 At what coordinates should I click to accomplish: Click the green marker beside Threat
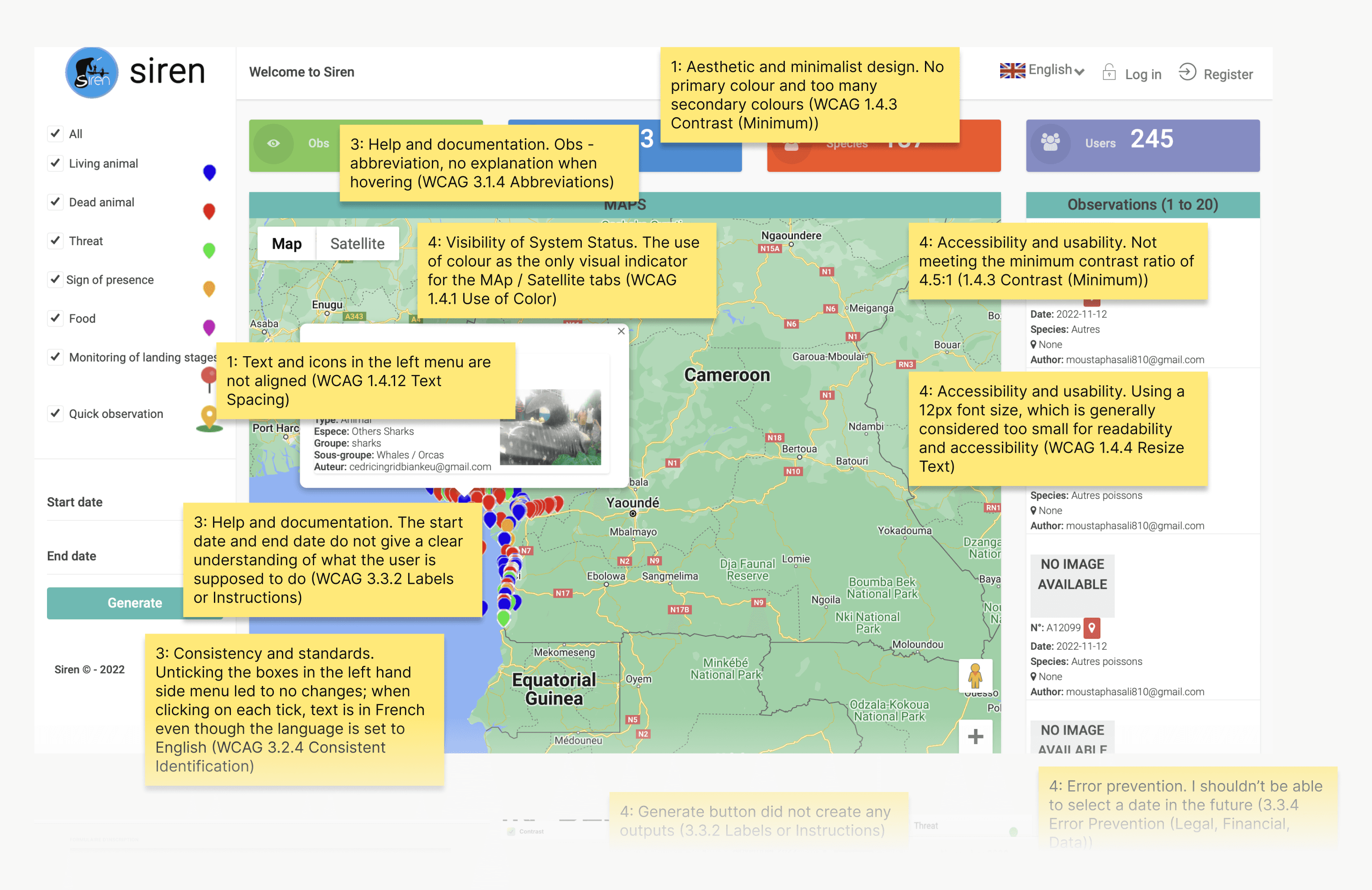(x=209, y=250)
